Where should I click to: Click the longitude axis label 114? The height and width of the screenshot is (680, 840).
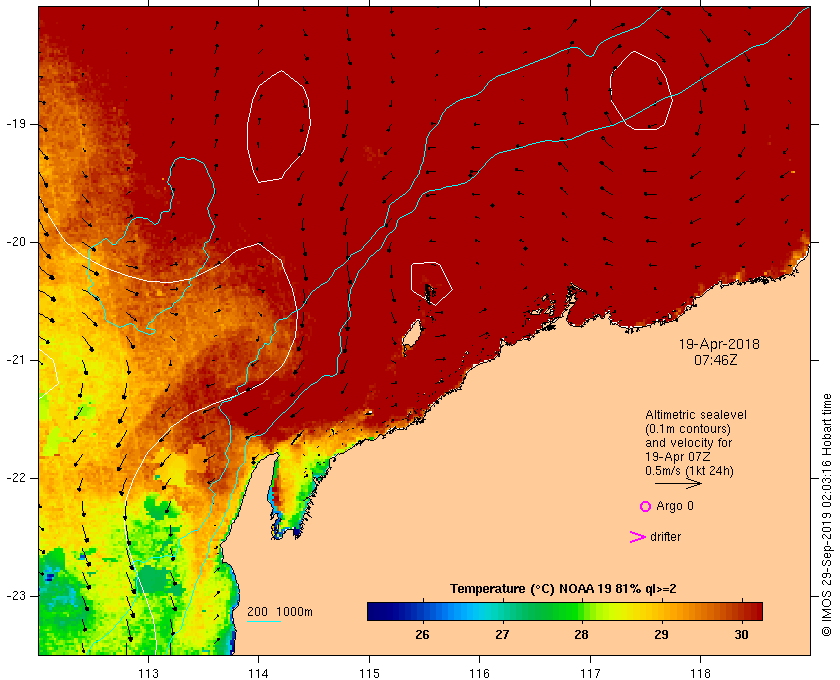click(258, 673)
